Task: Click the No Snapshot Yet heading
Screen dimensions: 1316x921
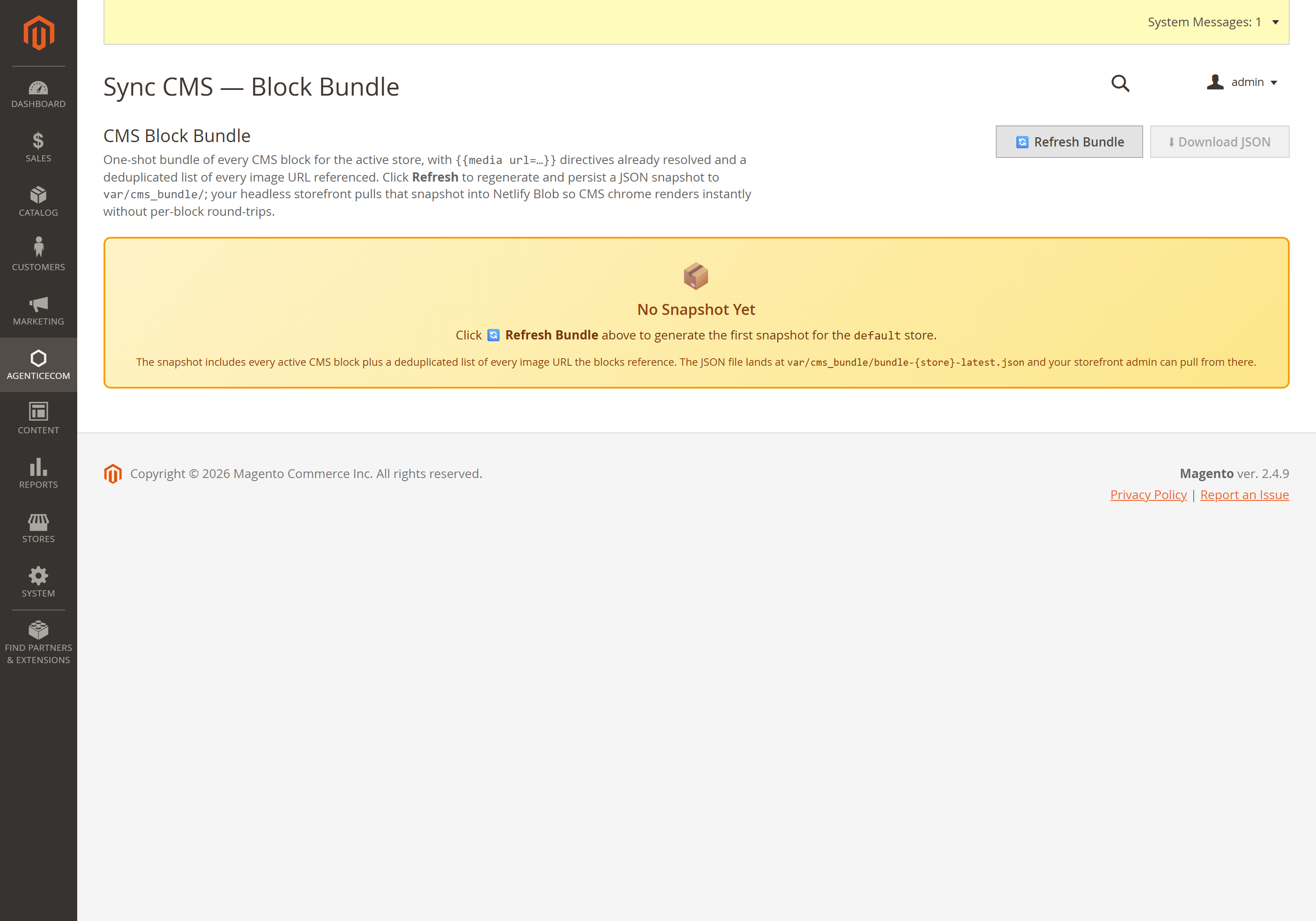Action: tap(696, 310)
